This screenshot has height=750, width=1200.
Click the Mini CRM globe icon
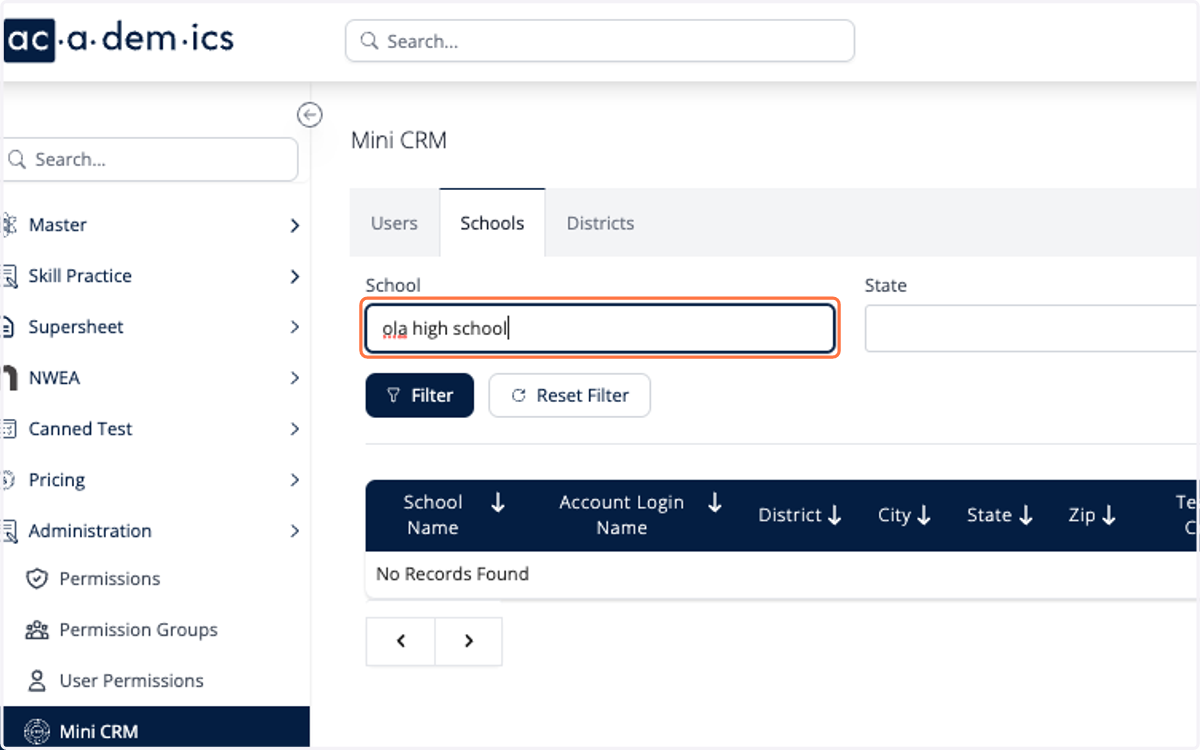coord(37,731)
